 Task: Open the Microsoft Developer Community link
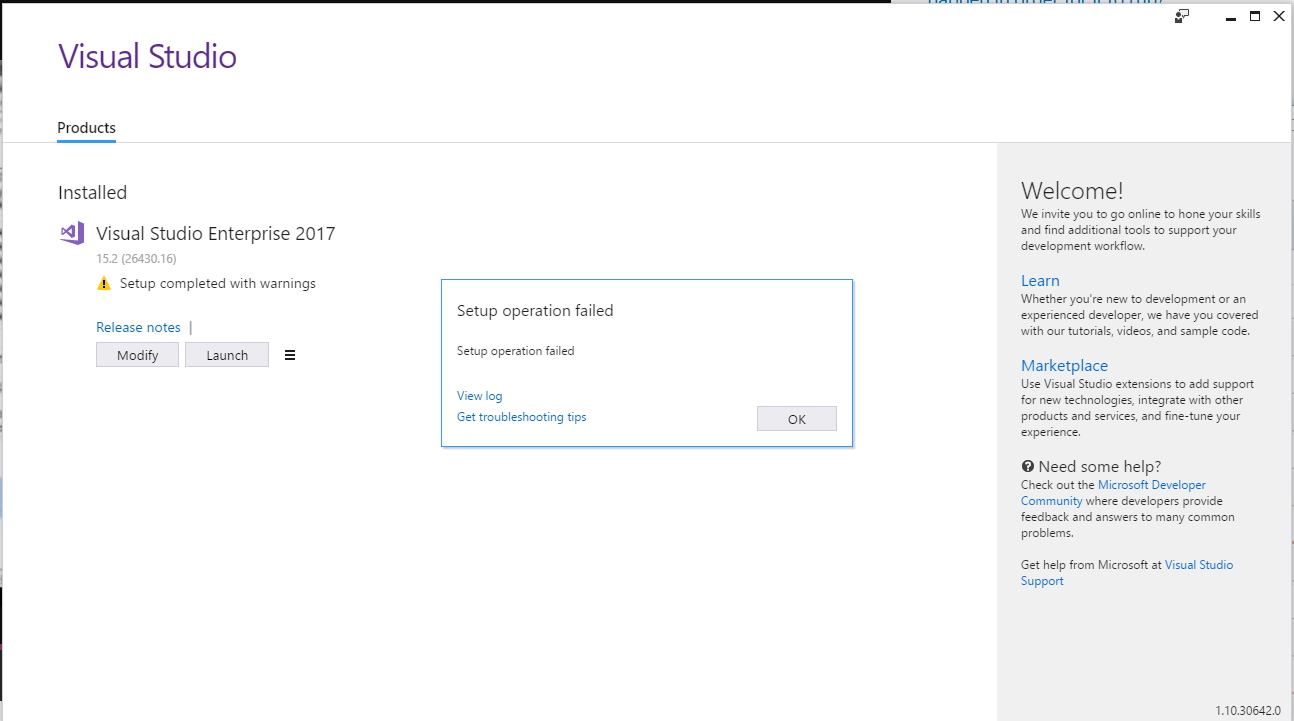(1152, 484)
